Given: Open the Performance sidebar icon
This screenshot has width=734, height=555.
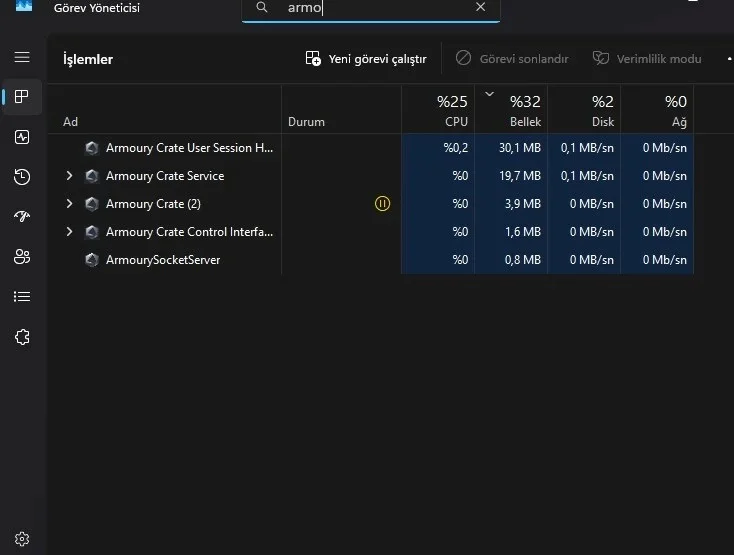Looking at the screenshot, I should click(x=22, y=137).
